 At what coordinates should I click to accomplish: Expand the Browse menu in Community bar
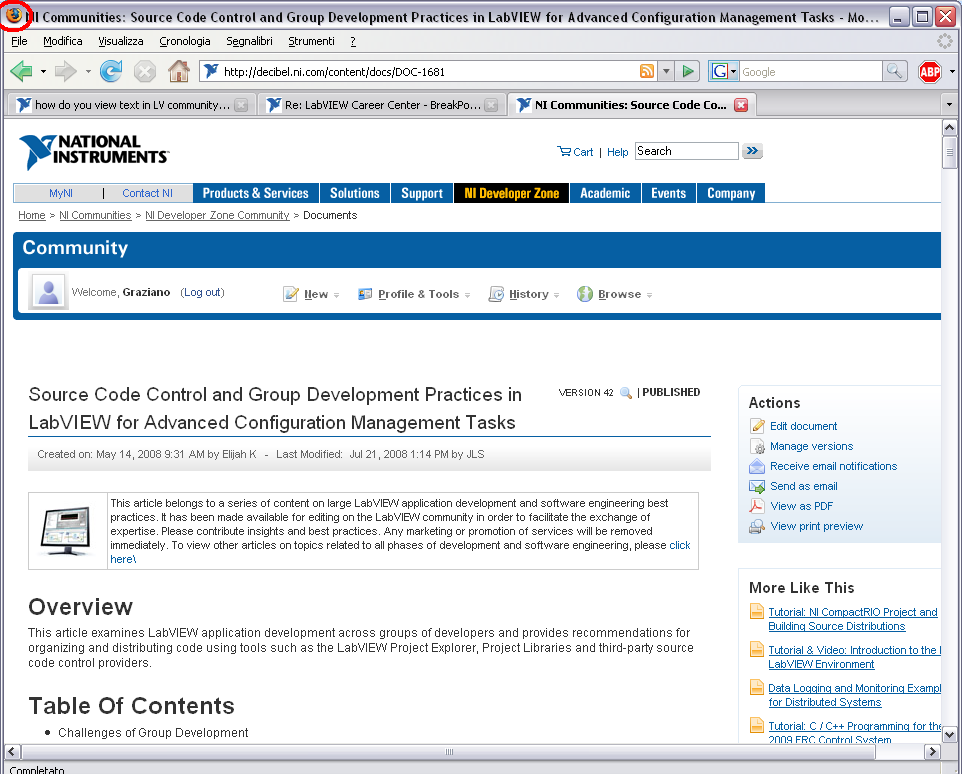pos(615,294)
